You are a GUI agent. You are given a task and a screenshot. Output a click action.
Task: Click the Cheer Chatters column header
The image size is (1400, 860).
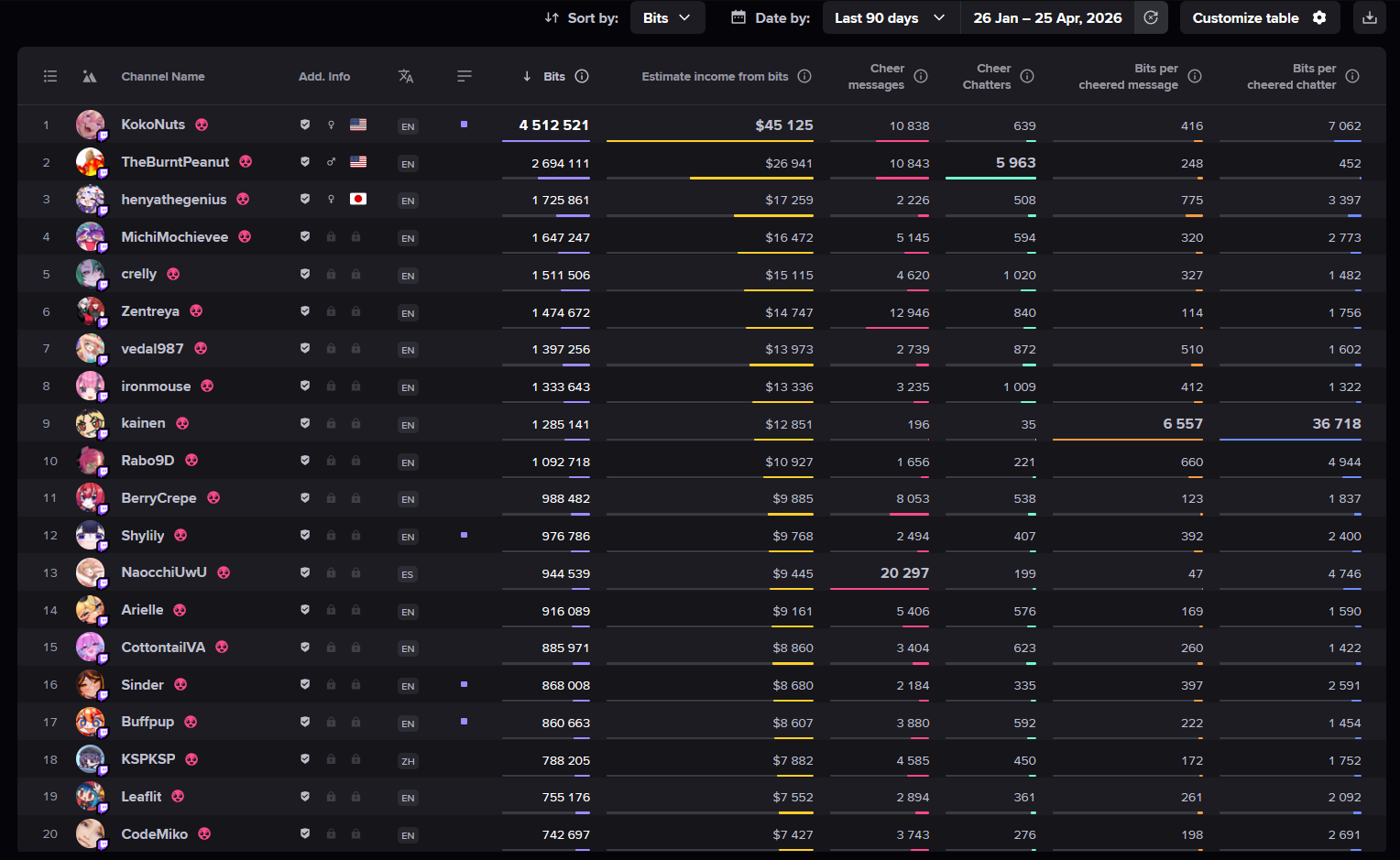coord(987,76)
